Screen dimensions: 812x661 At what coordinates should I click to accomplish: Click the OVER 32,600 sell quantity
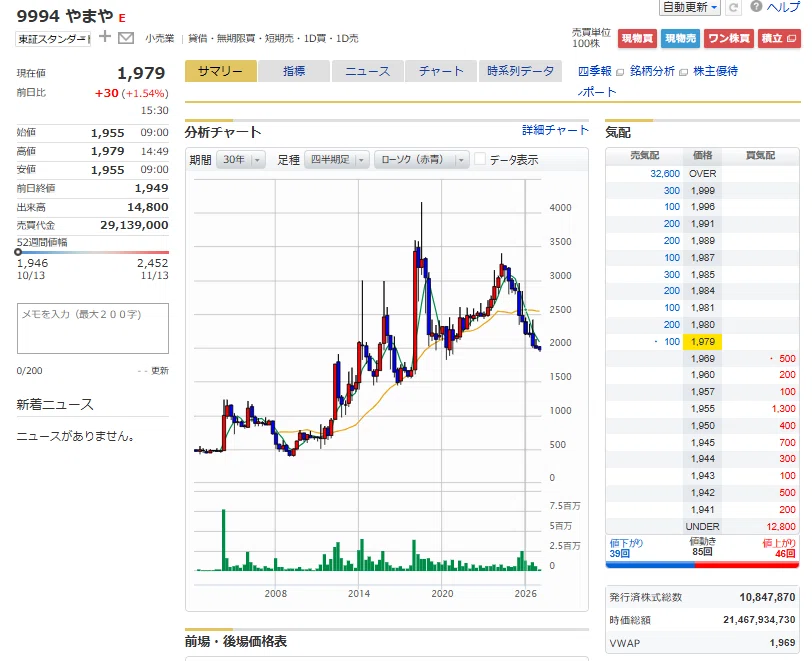pos(665,174)
